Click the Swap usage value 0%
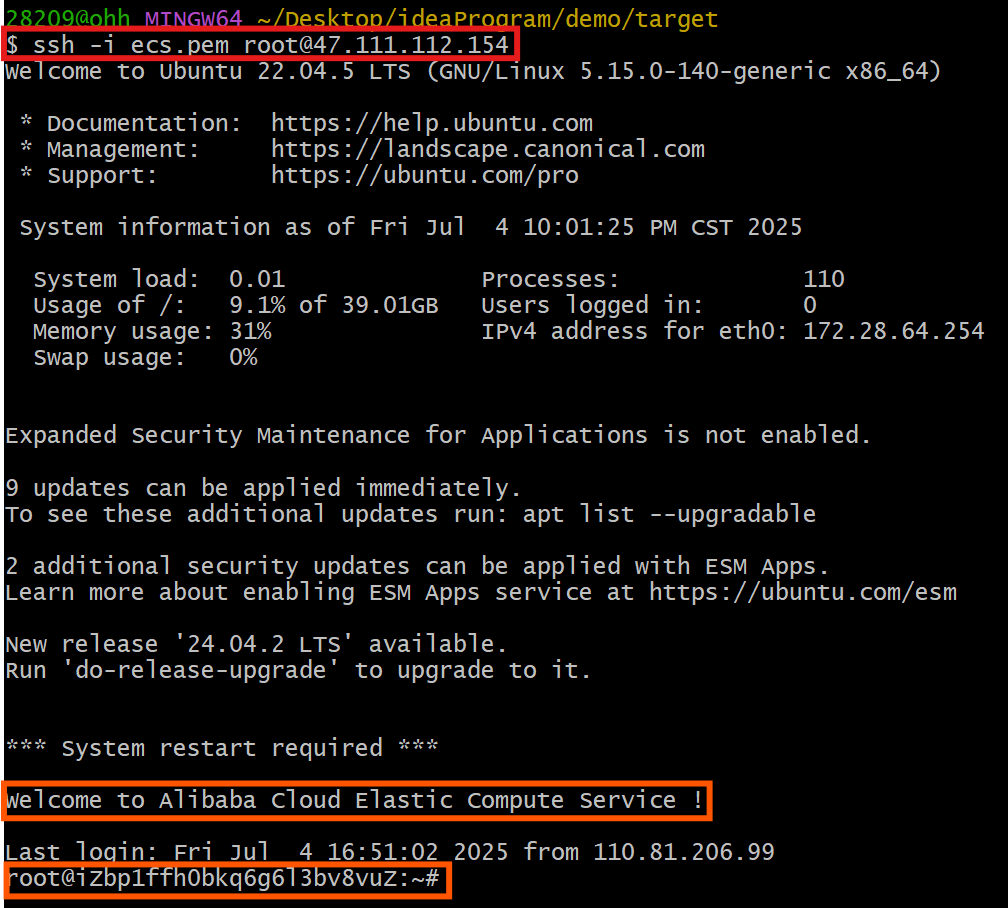Viewport: 1008px width, 908px height. pyautogui.click(x=243, y=357)
